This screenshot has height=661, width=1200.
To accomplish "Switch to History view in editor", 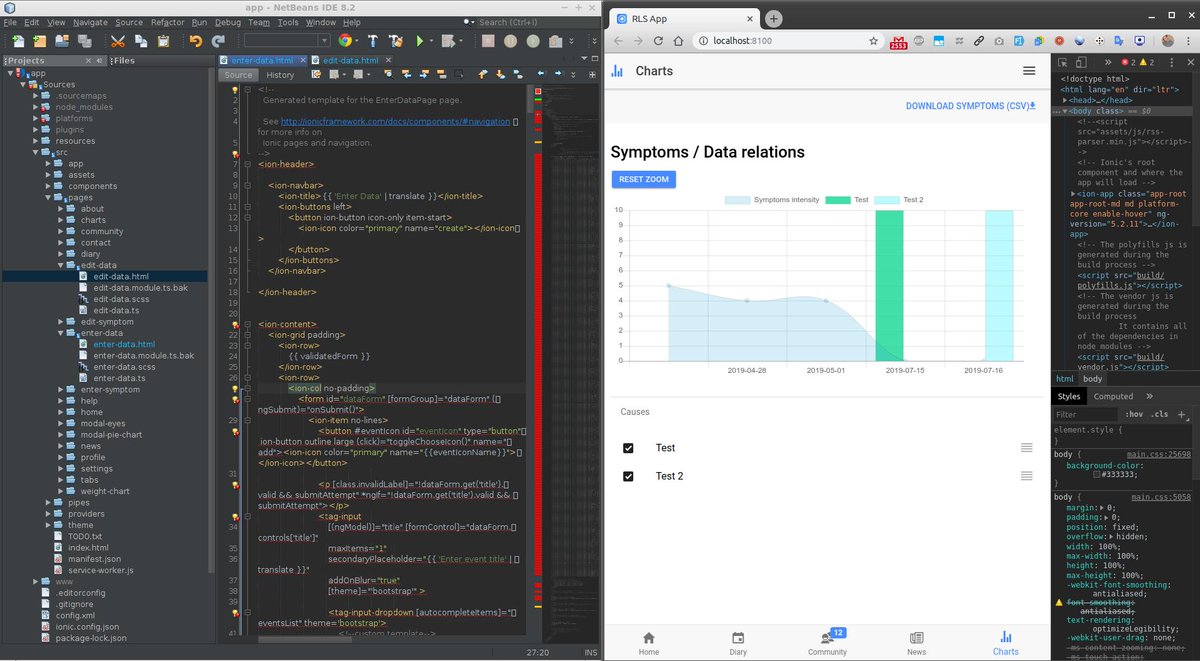I will click(x=280, y=75).
